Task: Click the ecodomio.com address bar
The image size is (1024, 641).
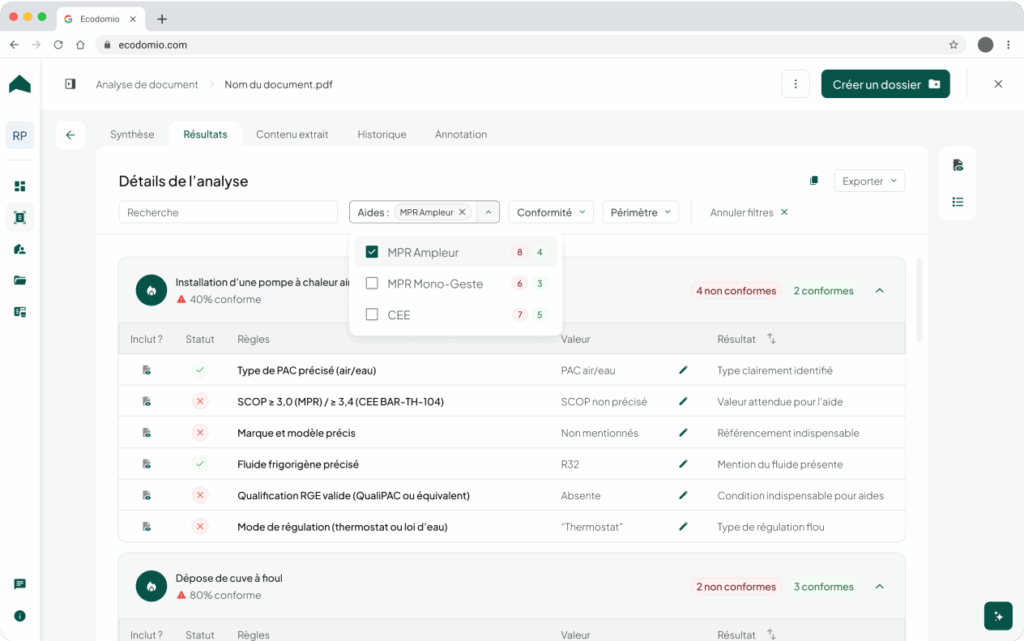Action: coord(529,44)
